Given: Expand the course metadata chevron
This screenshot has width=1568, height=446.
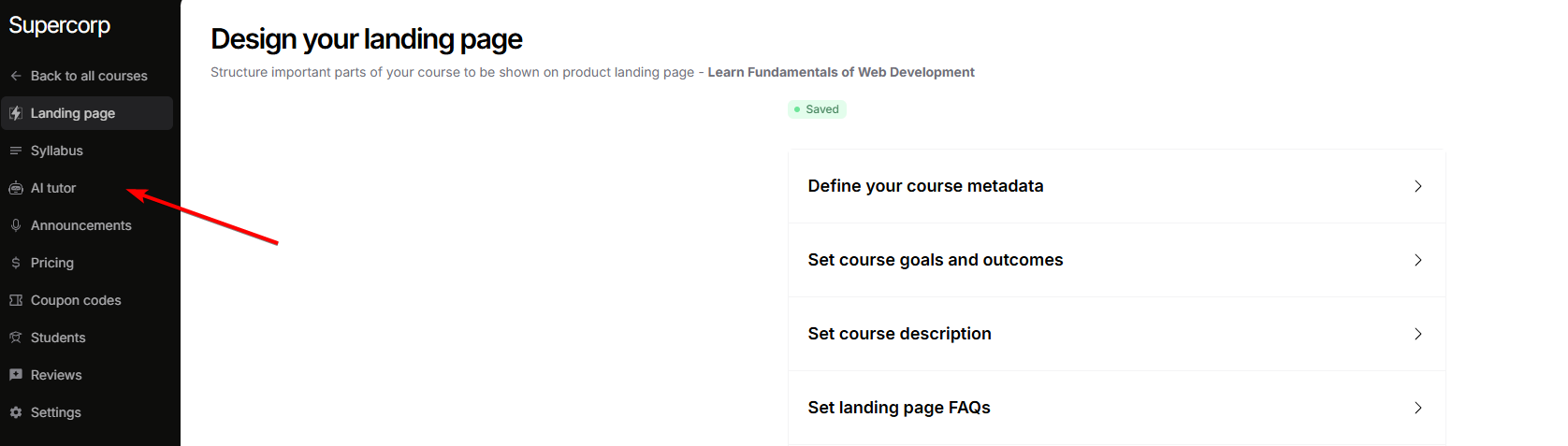Looking at the screenshot, I should coord(1417,186).
